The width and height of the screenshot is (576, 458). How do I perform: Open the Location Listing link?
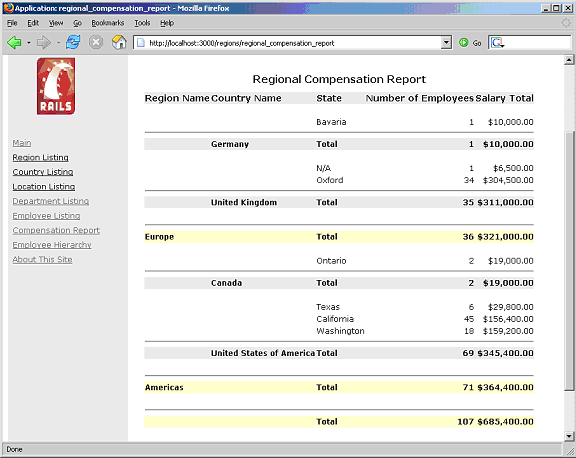pos(44,187)
